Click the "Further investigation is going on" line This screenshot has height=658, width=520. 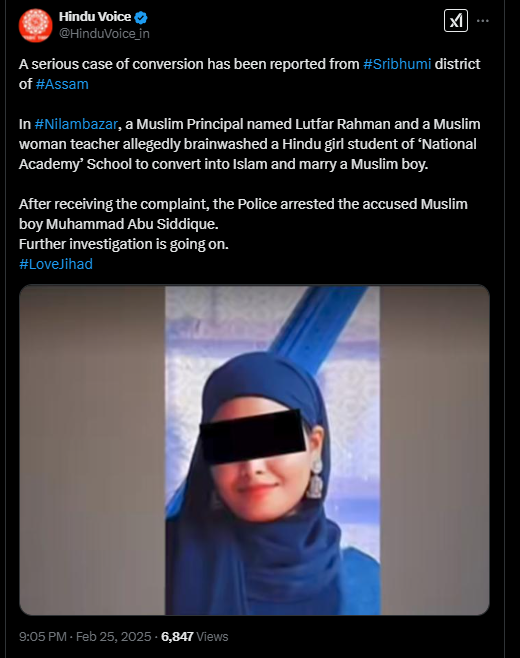tap(124, 244)
